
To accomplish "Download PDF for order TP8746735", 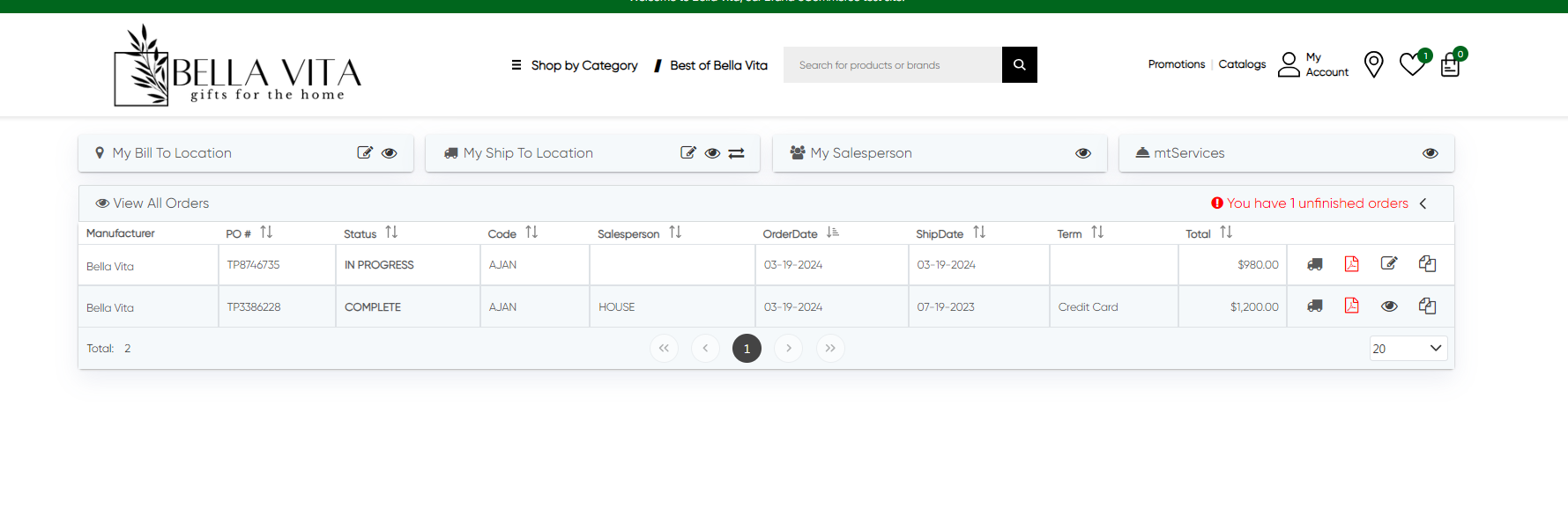I will click(x=1351, y=263).
